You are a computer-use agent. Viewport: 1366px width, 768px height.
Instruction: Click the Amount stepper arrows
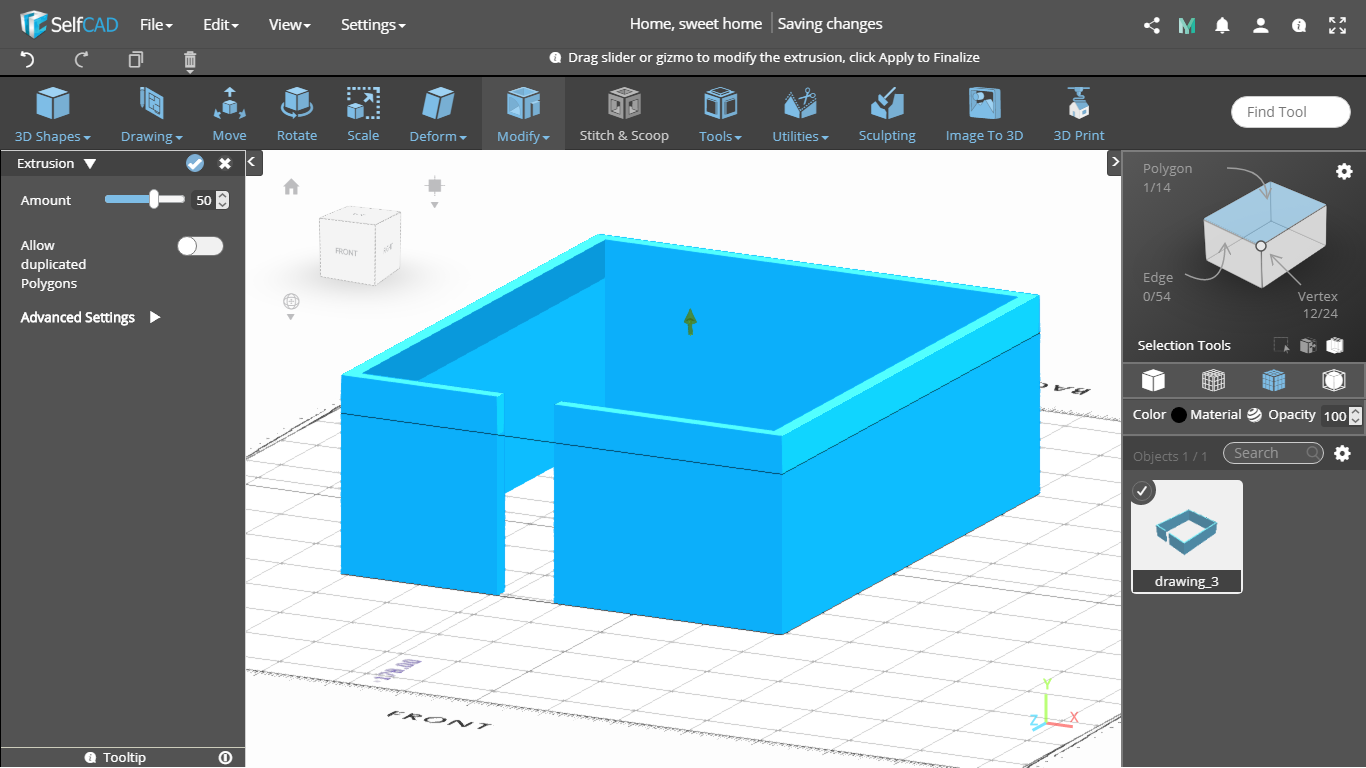tap(222, 200)
